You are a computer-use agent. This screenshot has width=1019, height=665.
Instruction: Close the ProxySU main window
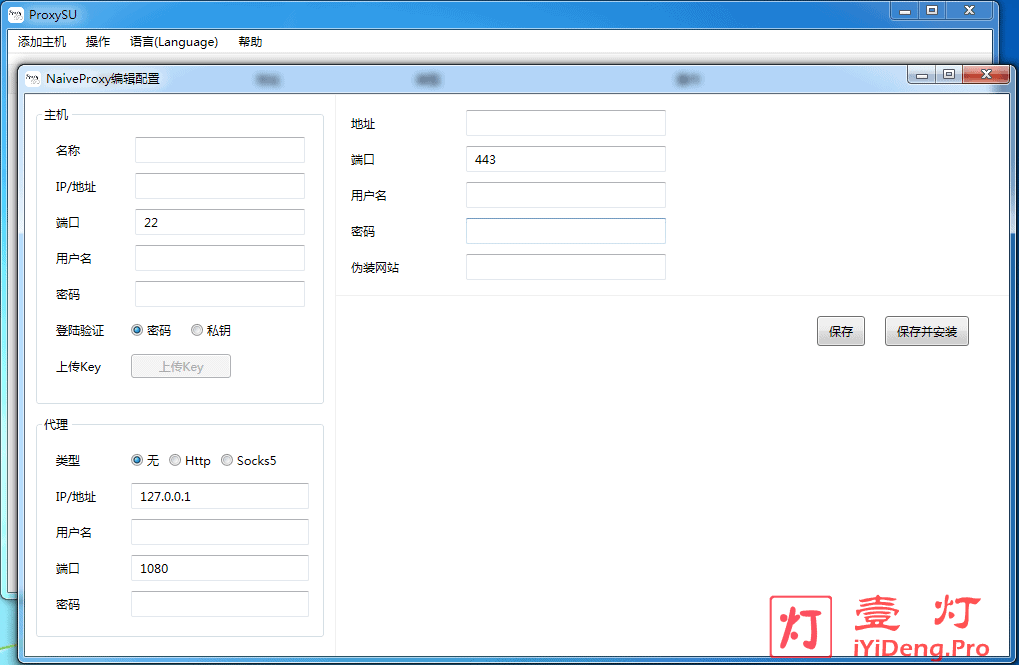[970, 10]
